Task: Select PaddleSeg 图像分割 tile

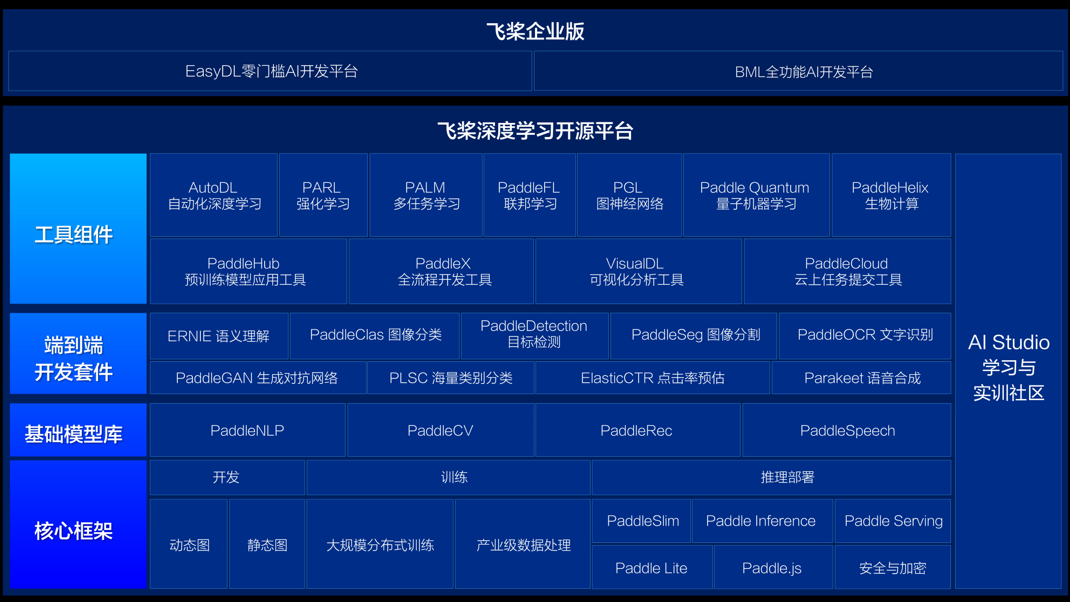Action: point(694,336)
